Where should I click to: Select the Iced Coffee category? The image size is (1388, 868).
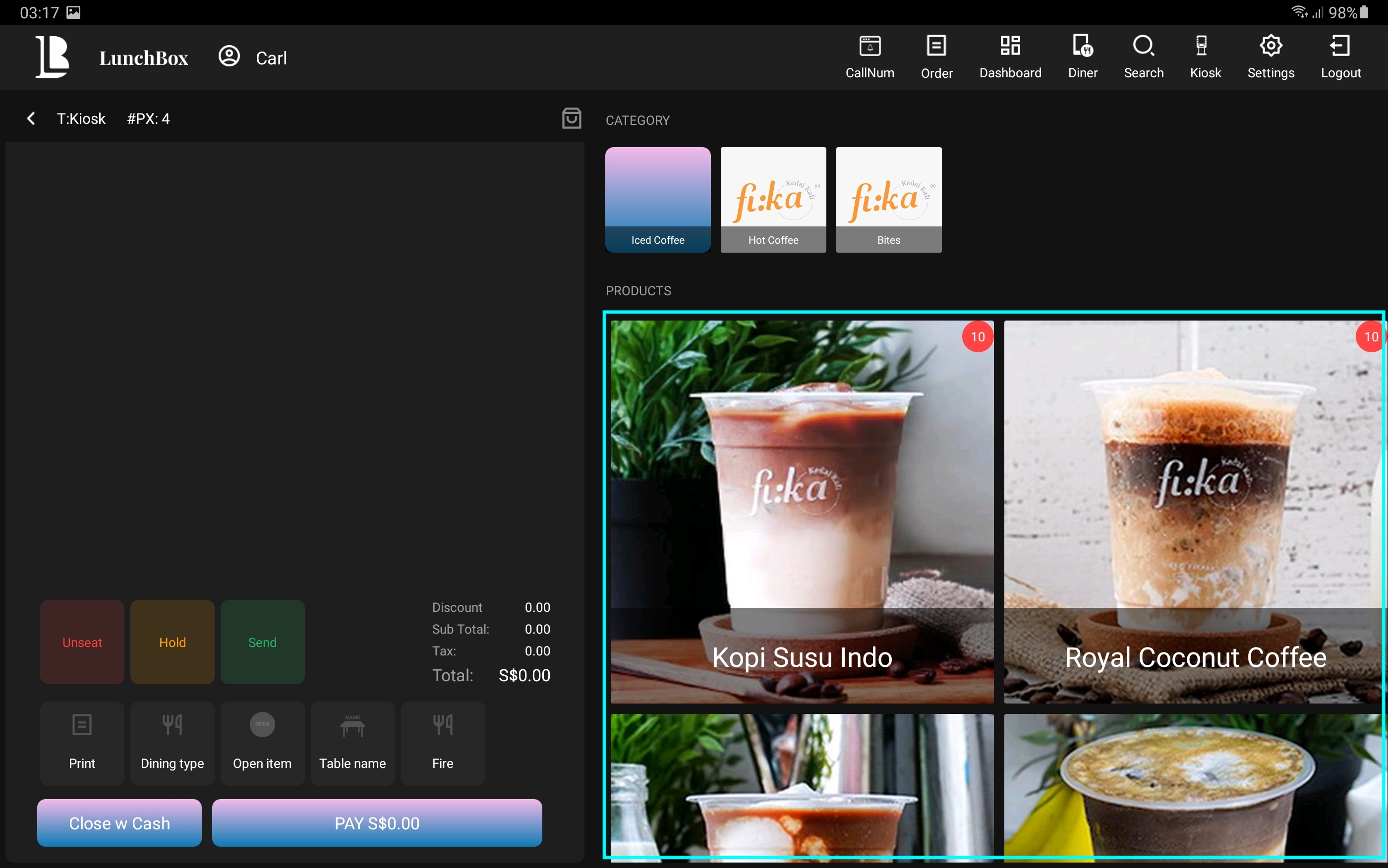pyautogui.click(x=657, y=199)
